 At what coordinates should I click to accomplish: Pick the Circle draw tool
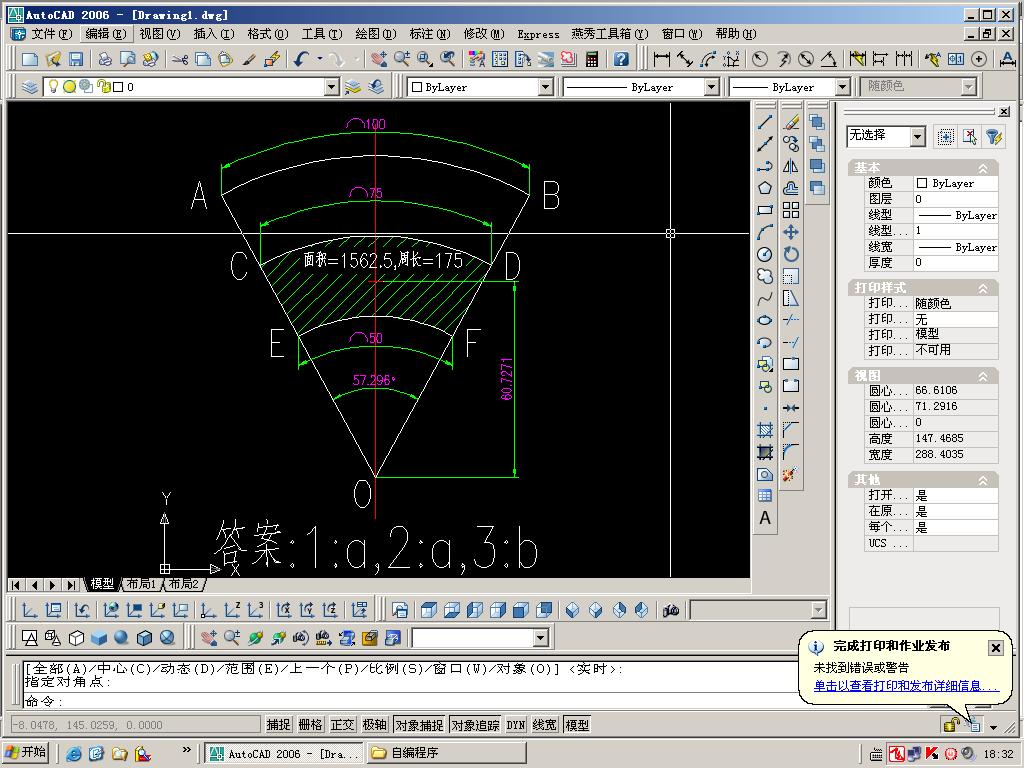[765, 254]
